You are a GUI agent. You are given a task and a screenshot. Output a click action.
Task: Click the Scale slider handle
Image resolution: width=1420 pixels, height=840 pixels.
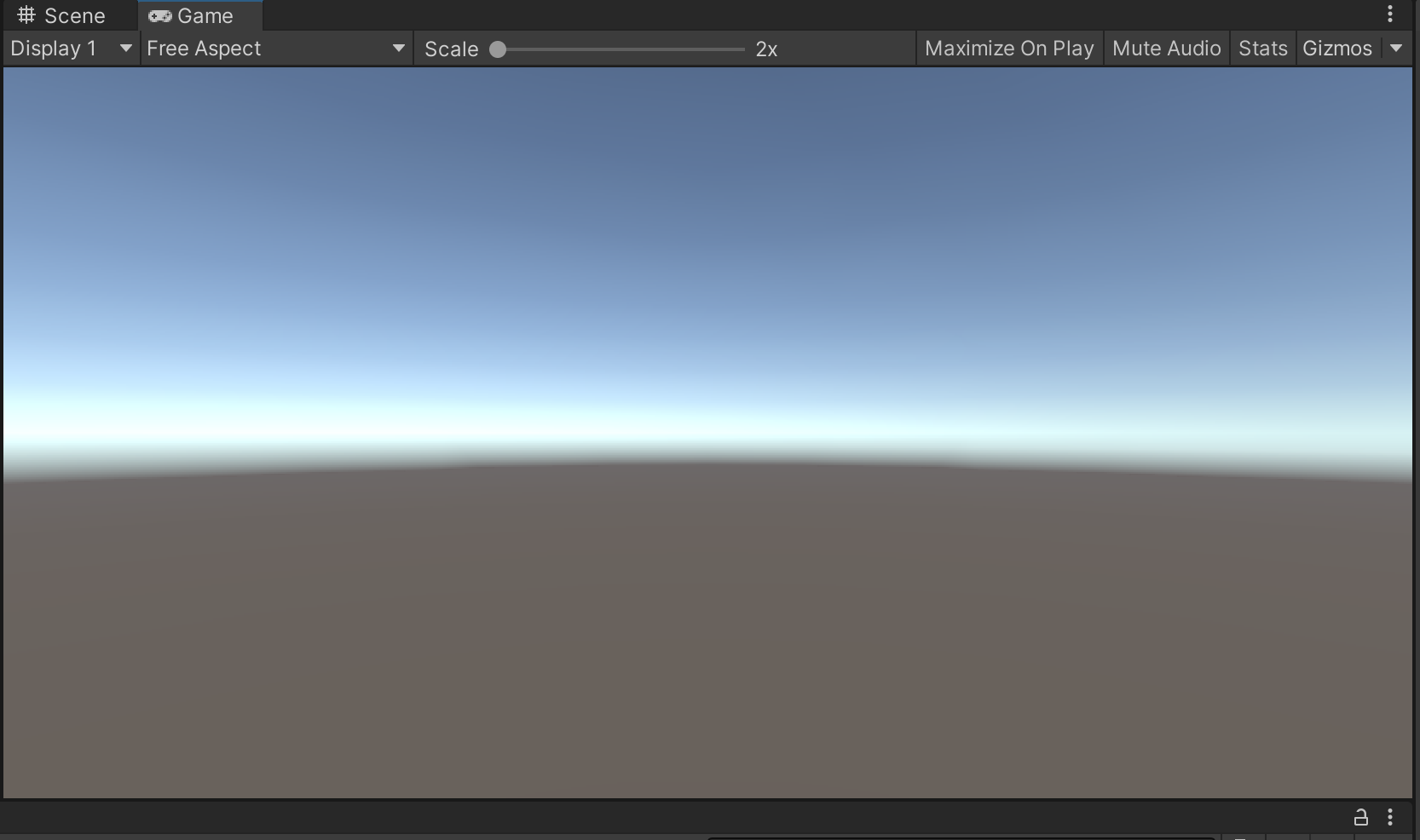498,49
